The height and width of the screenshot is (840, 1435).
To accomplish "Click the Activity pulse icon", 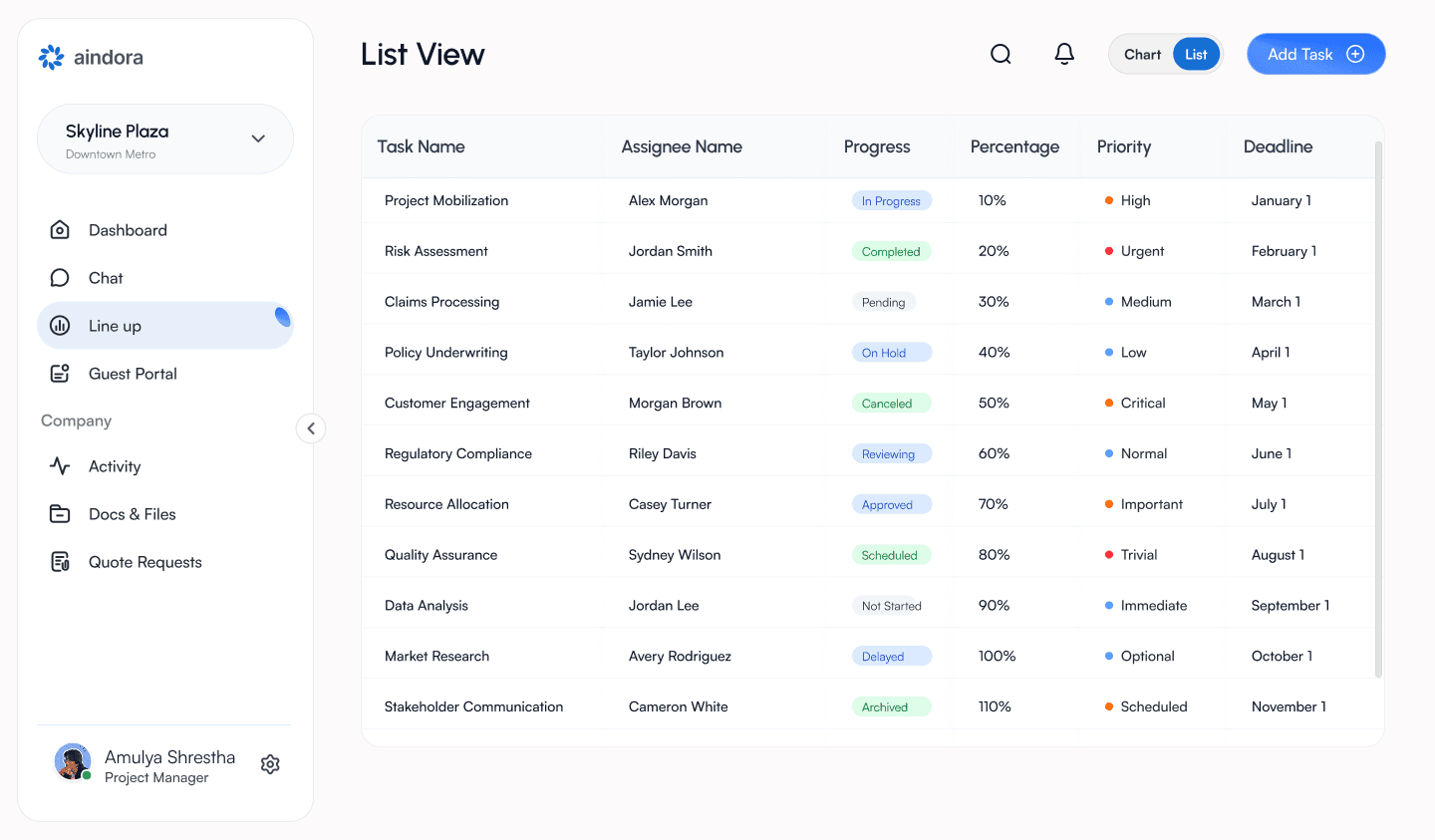I will [x=60, y=466].
